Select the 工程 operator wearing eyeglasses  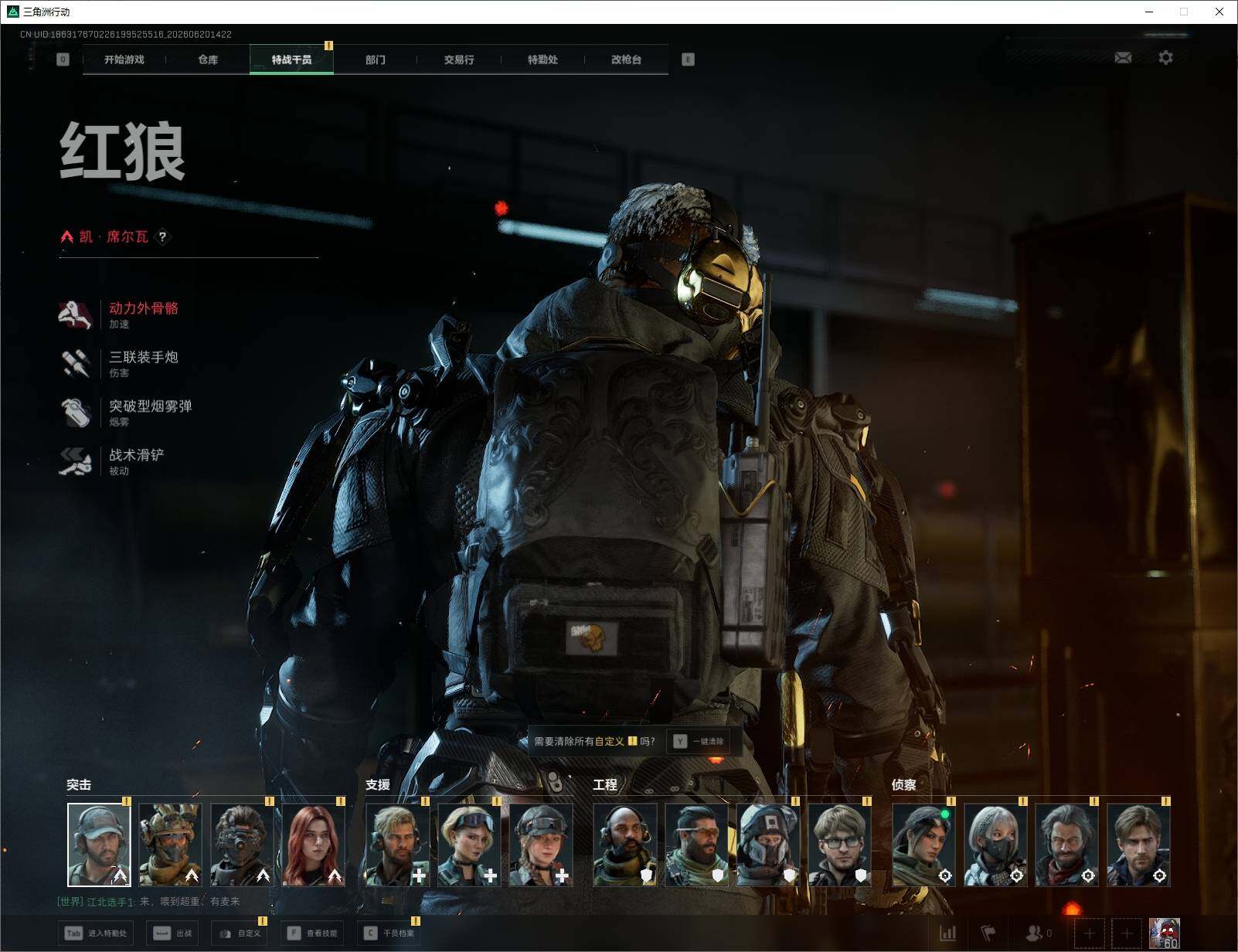coord(840,845)
